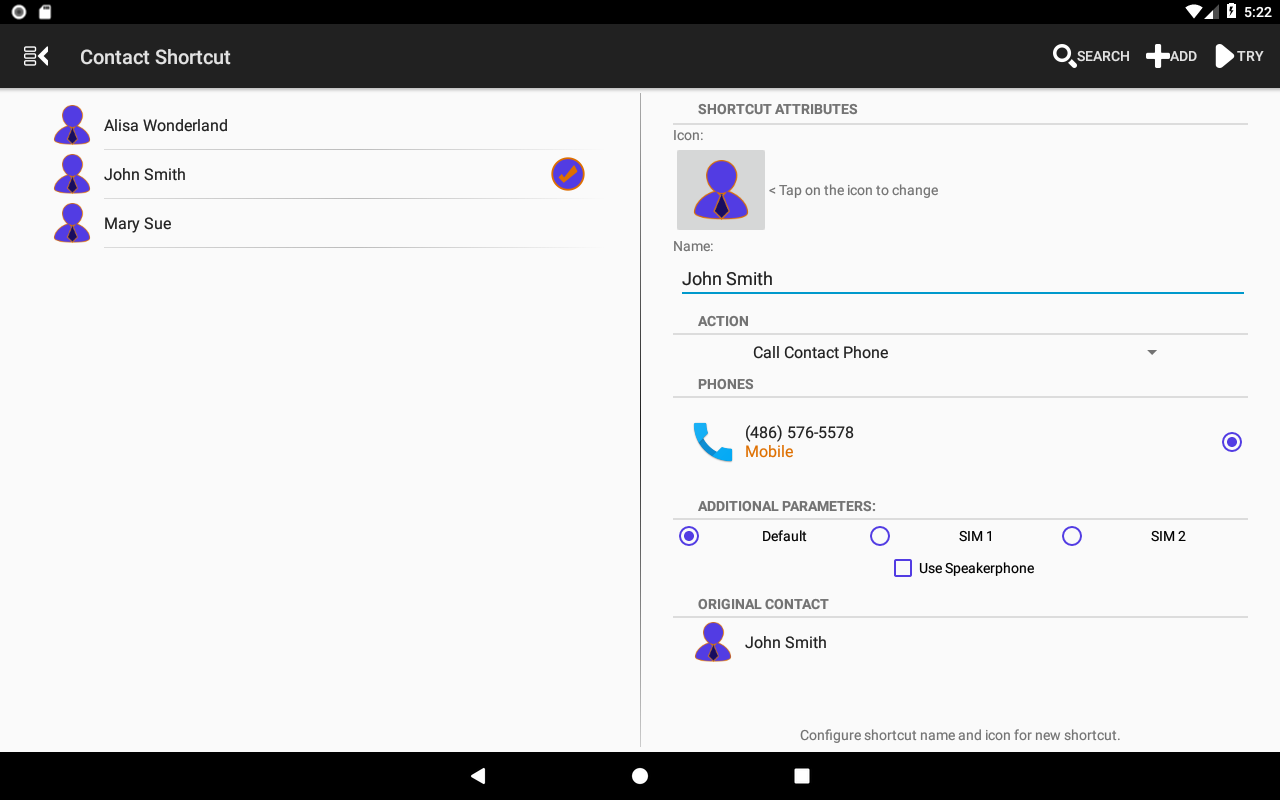Toggle the checkmark badge on John Smith row
1280x800 pixels.
click(568, 174)
